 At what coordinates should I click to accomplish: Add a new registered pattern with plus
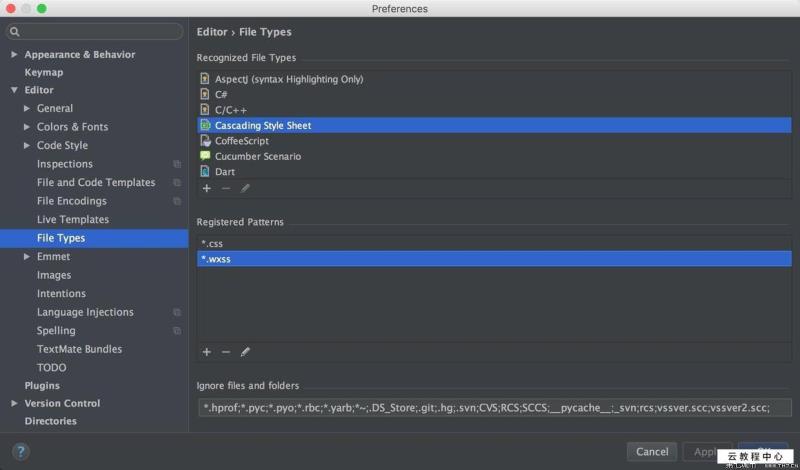click(x=207, y=352)
